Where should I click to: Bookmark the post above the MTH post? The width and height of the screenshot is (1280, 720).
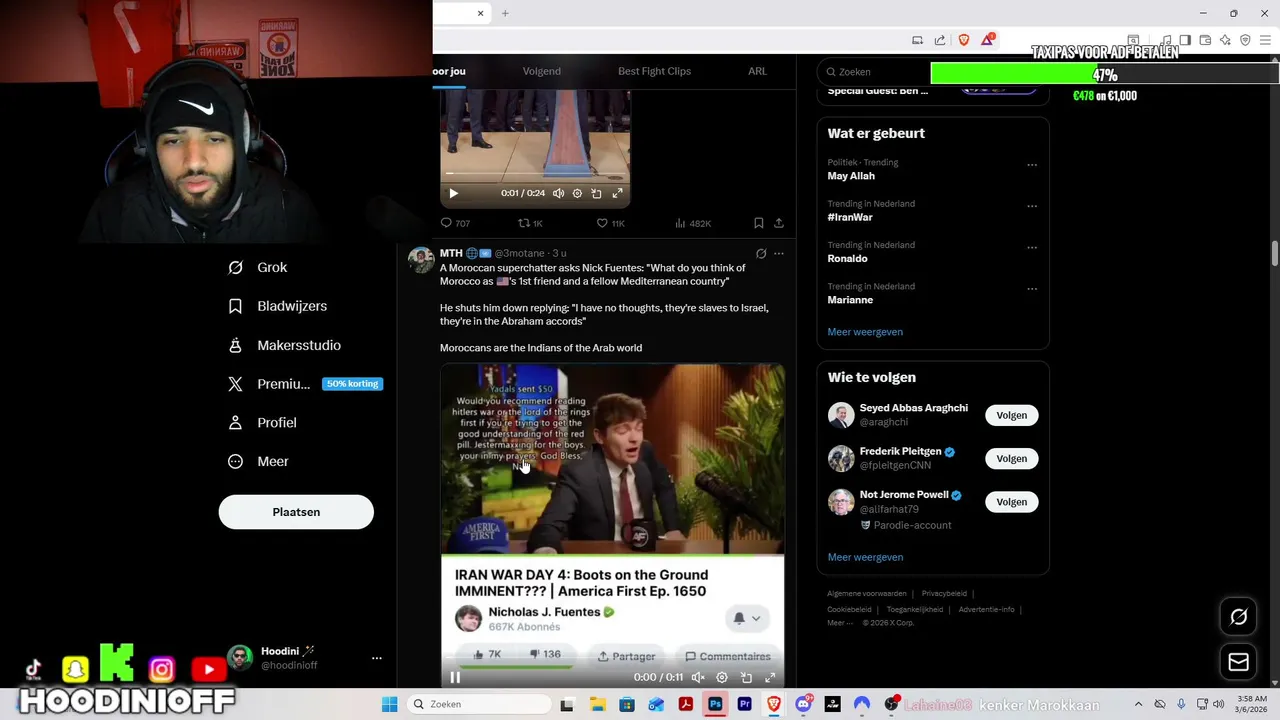tap(759, 223)
